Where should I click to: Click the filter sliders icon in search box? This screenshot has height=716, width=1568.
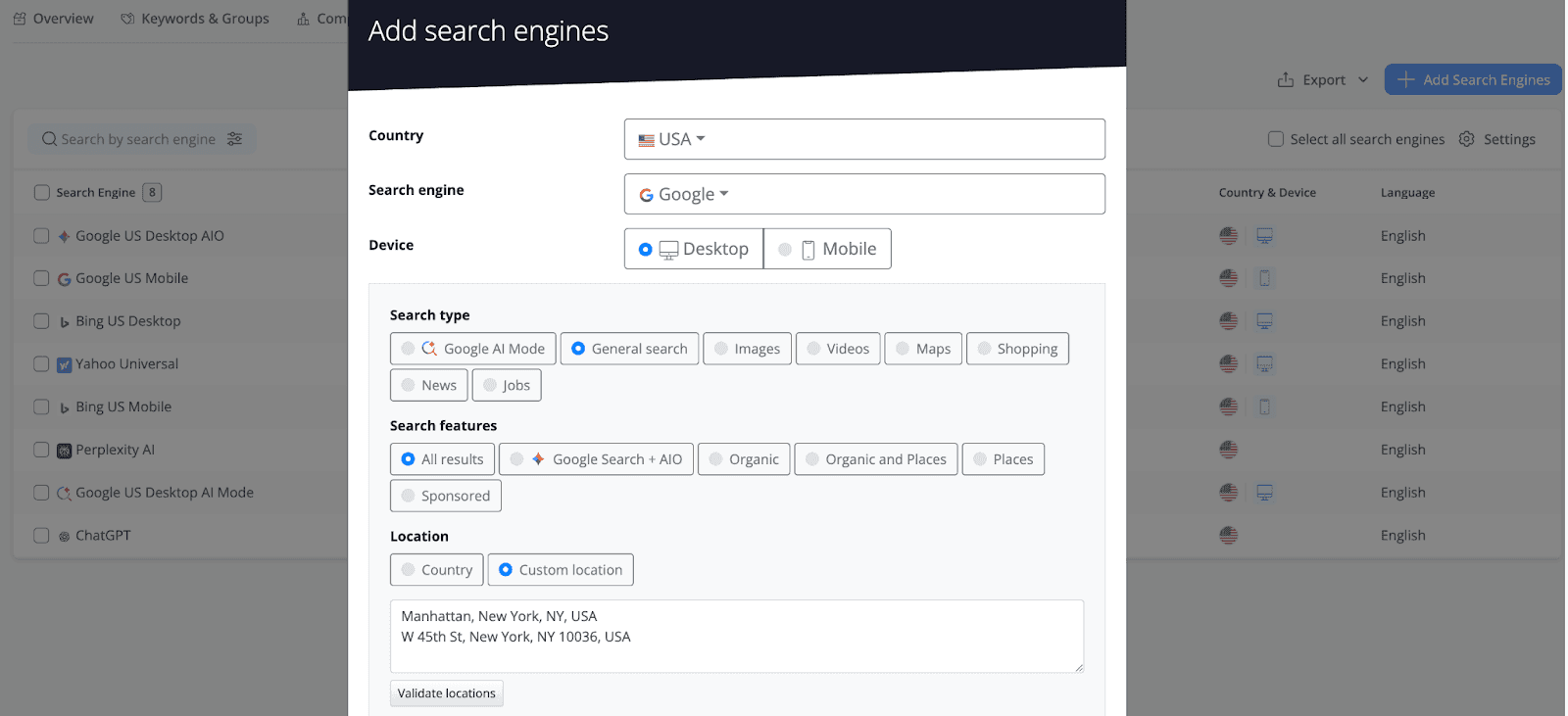234,139
